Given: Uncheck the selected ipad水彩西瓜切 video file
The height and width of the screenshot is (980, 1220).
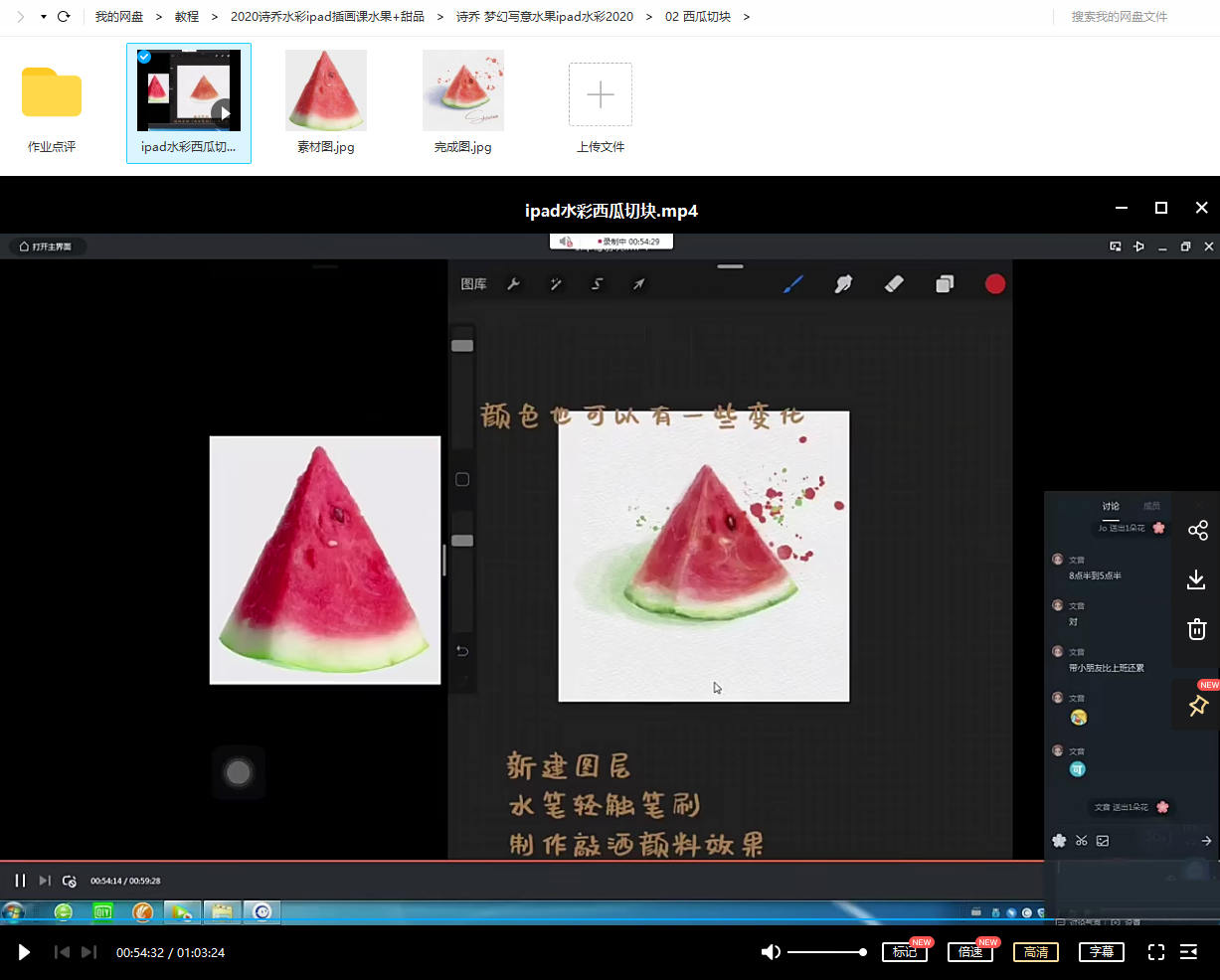Looking at the screenshot, I should [x=145, y=57].
